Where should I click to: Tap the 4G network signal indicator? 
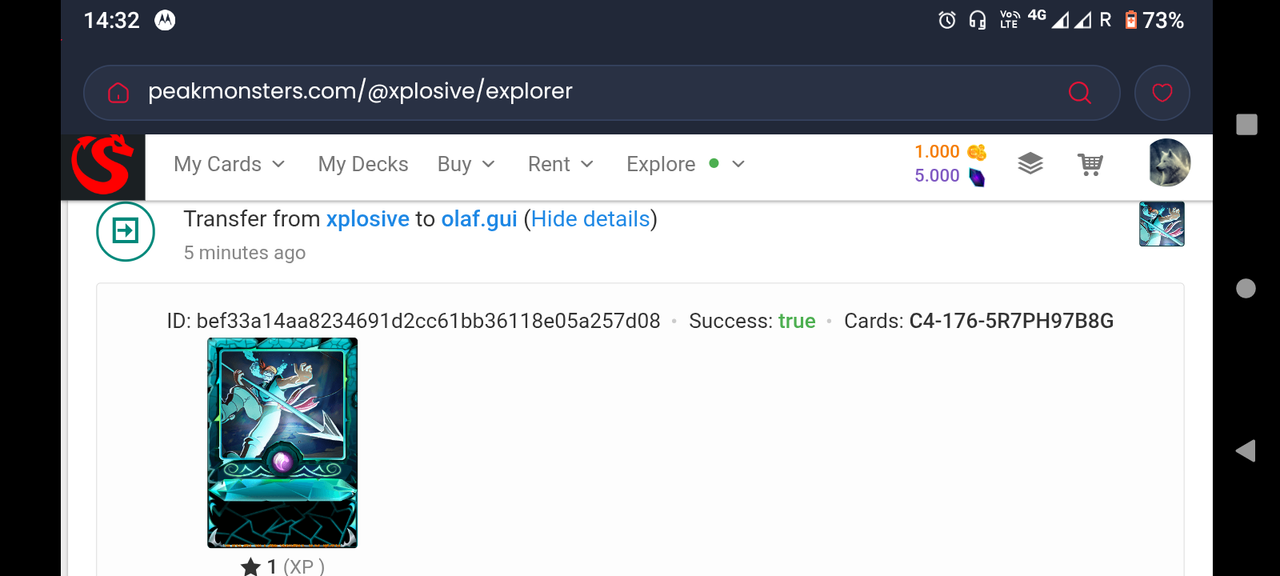(1037, 15)
